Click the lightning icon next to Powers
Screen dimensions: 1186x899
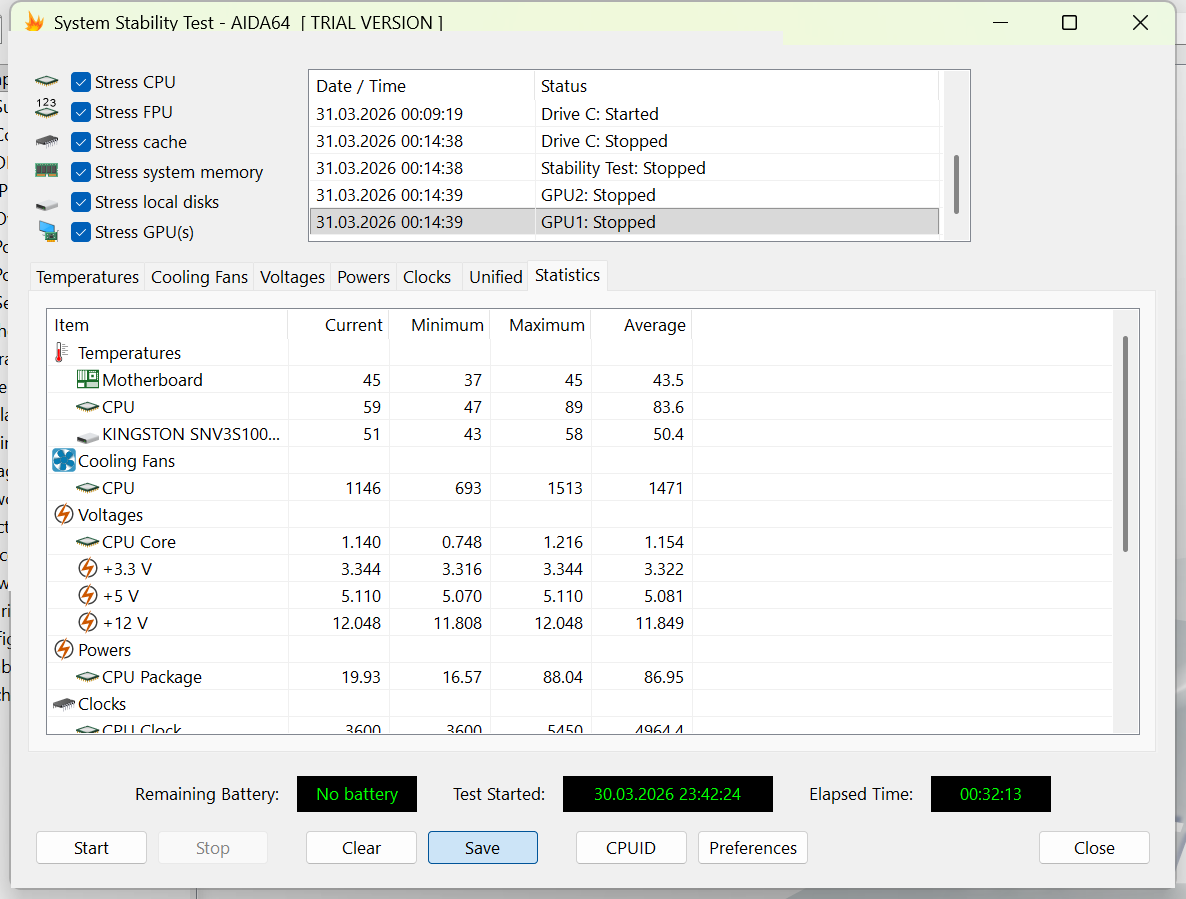(64, 649)
